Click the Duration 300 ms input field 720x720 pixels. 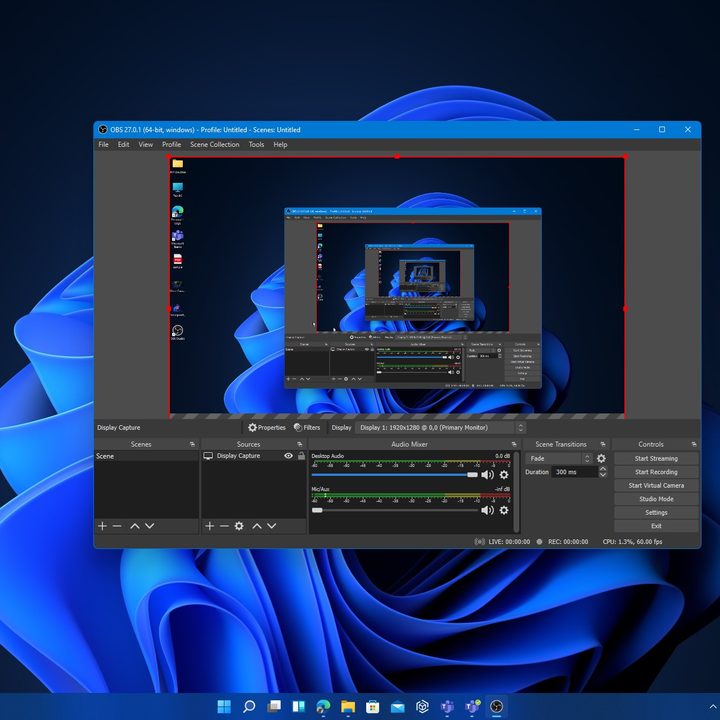tap(574, 472)
